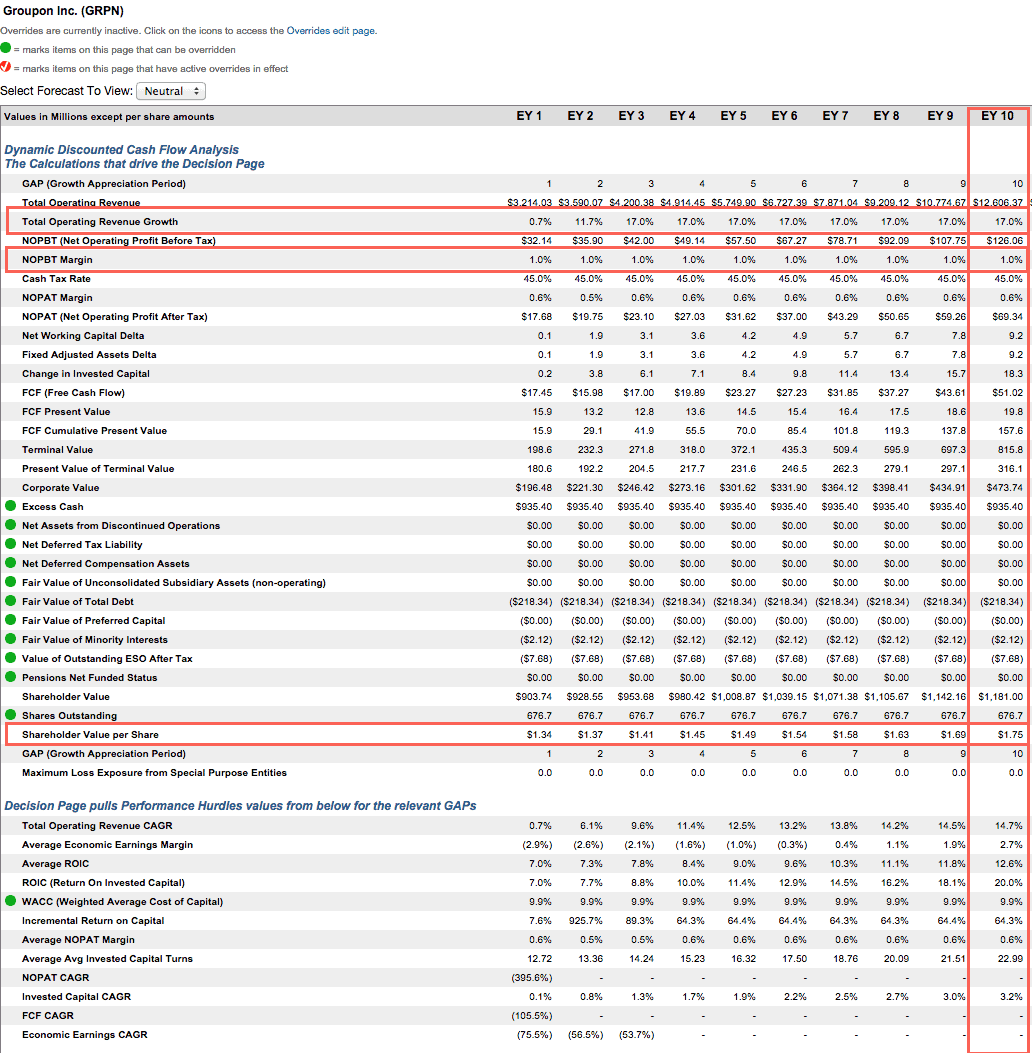Click the Decision Page pulls Performance Hurdles heading
This screenshot has height=1053, width=1032.
240,806
